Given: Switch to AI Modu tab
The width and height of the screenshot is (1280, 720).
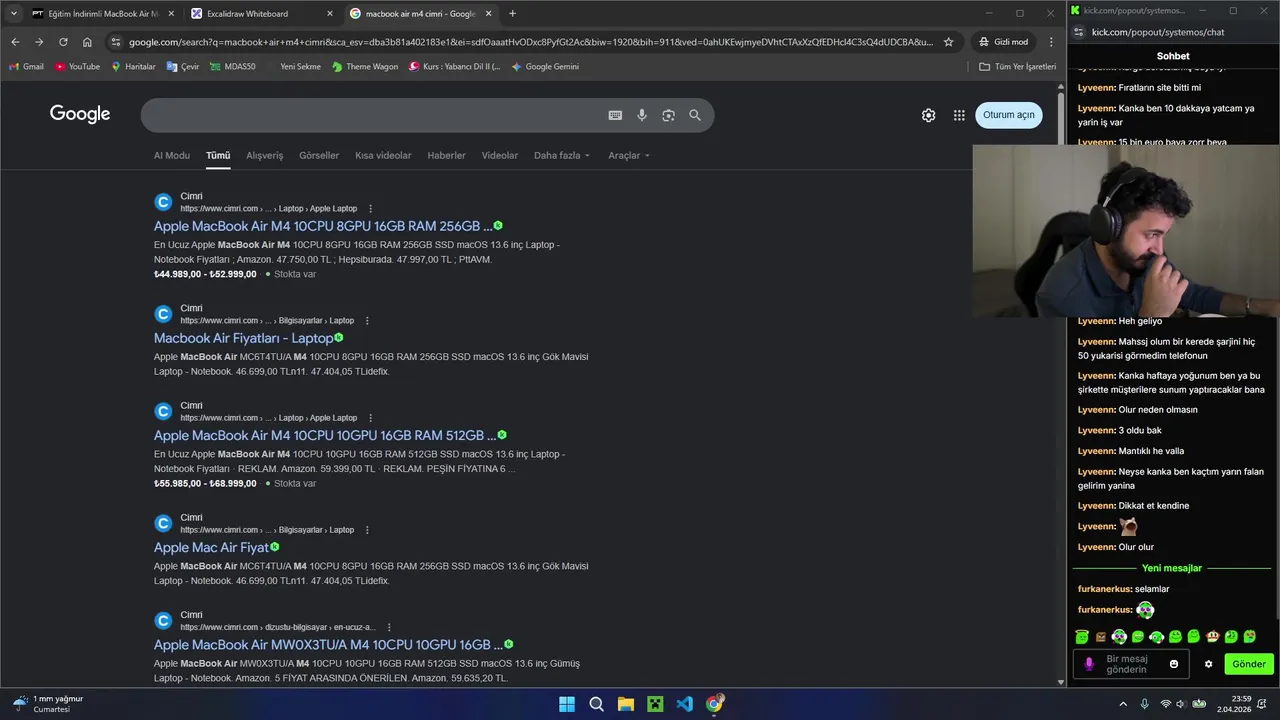Looking at the screenshot, I should click(172, 155).
